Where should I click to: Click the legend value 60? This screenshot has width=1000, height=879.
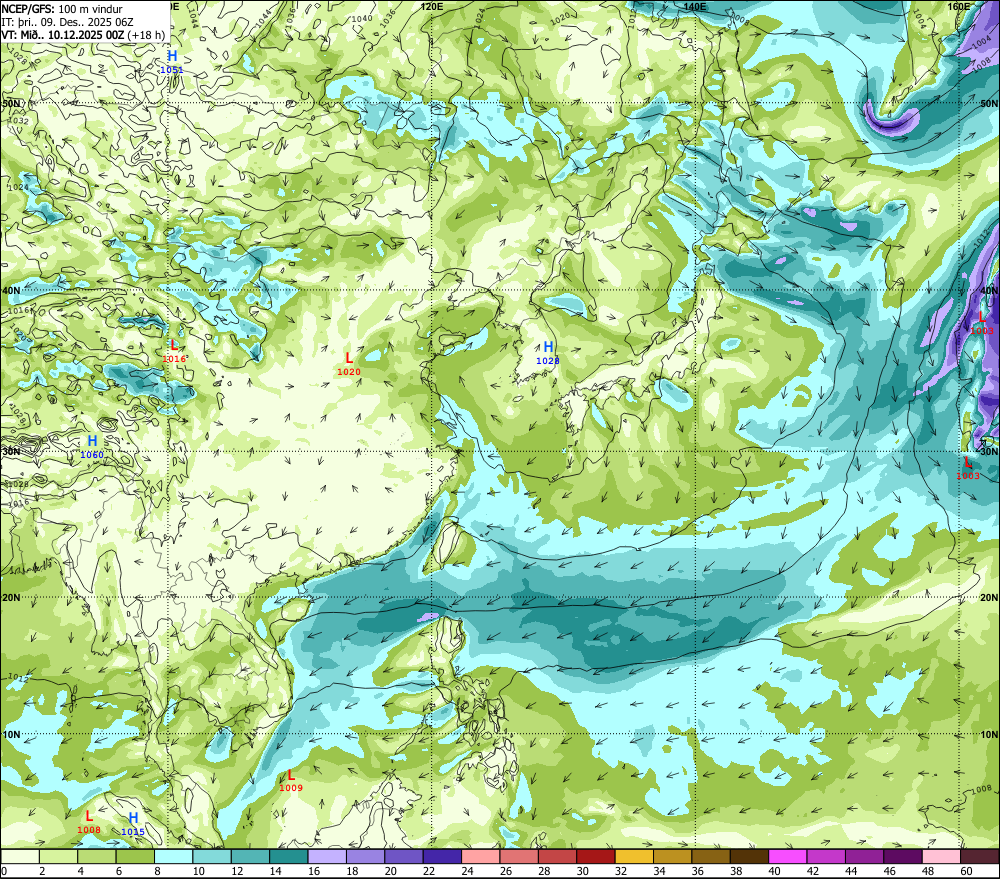966,871
